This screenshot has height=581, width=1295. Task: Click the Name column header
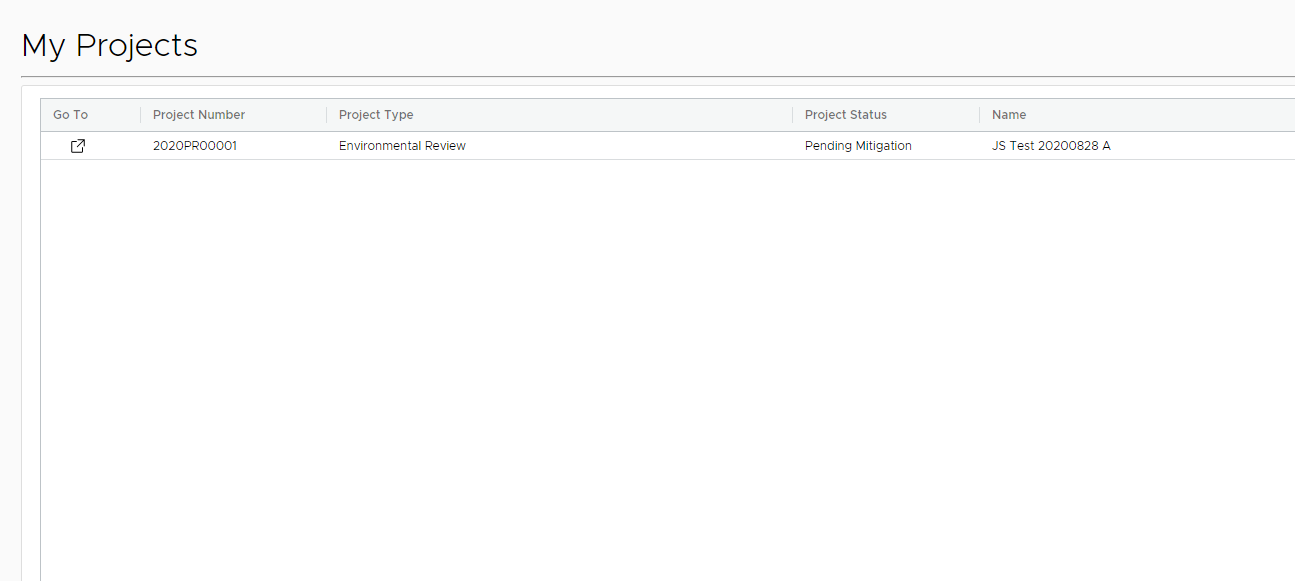[x=1009, y=115]
